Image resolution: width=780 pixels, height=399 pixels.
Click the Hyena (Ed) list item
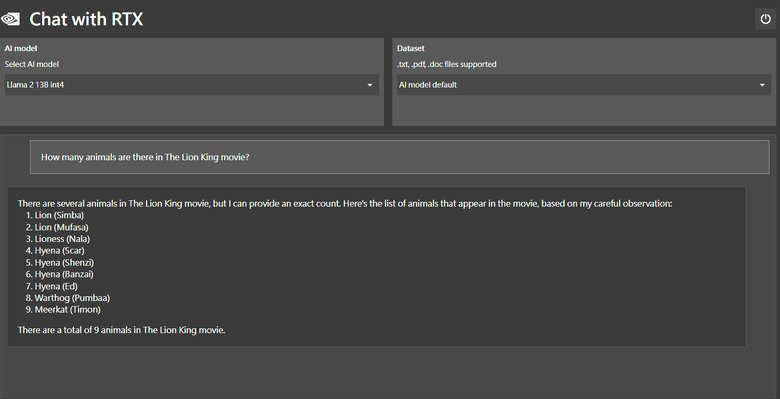coord(52,286)
